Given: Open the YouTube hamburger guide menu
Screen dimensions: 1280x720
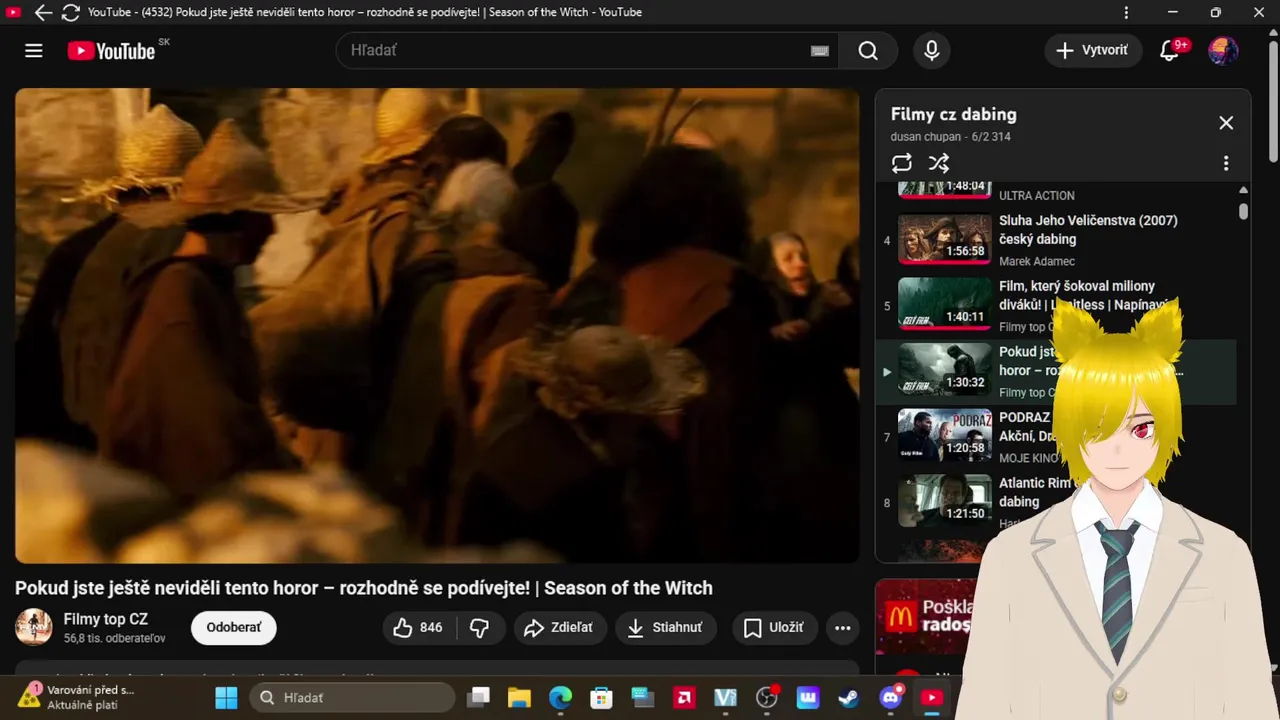Looking at the screenshot, I should [x=34, y=50].
